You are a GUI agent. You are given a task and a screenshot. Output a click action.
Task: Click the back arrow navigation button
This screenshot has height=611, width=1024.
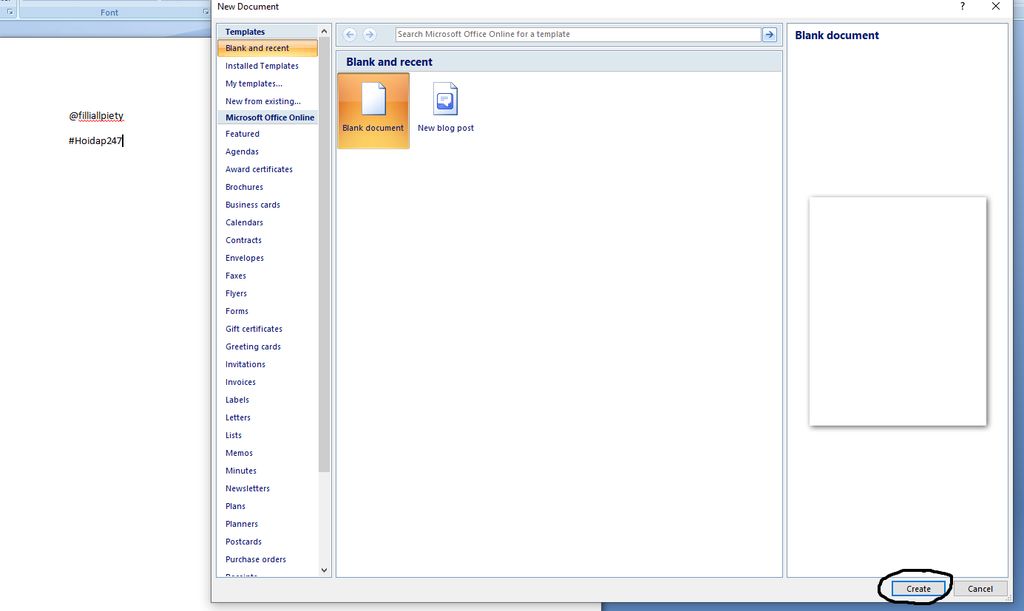pyautogui.click(x=350, y=34)
